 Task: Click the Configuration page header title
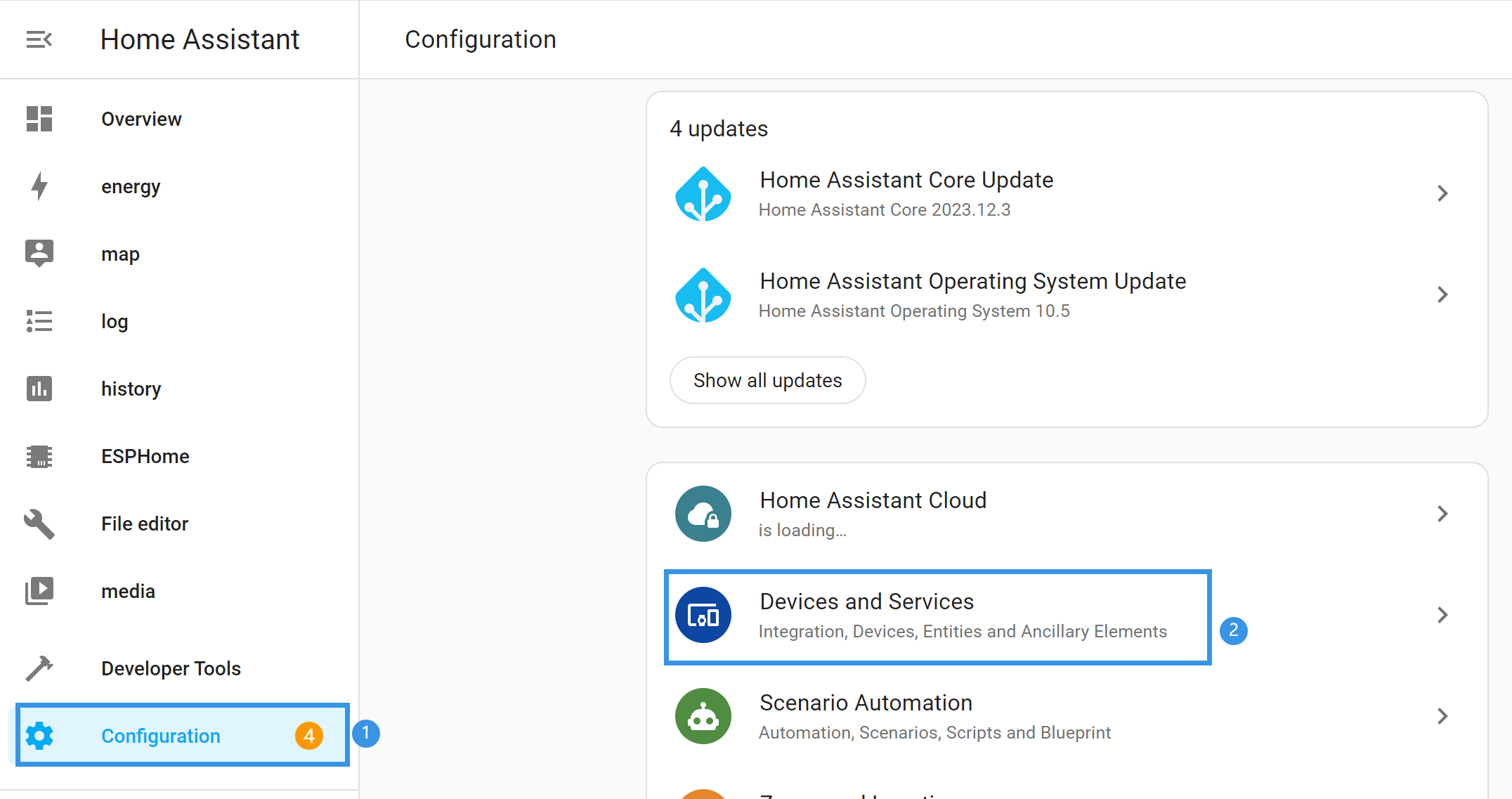[x=481, y=39]
